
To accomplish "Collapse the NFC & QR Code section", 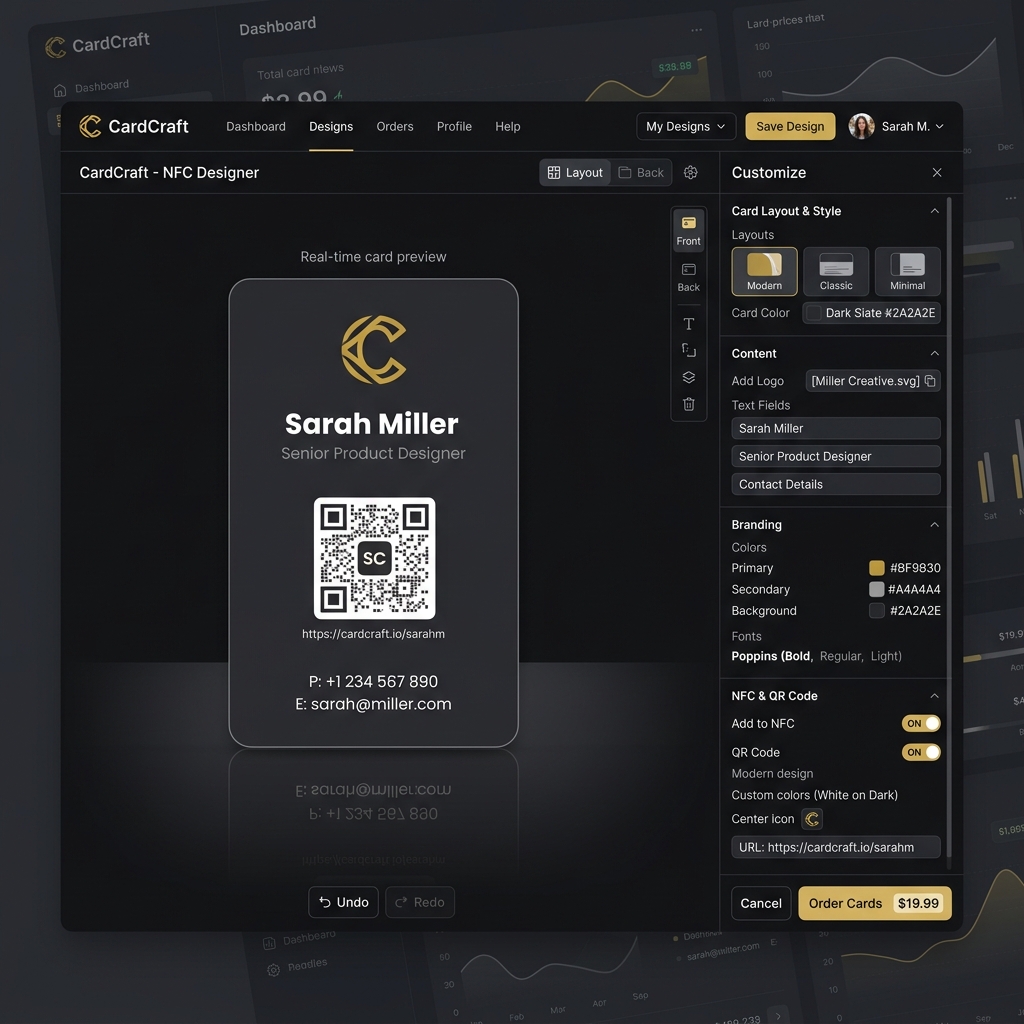I will [935, 696].
